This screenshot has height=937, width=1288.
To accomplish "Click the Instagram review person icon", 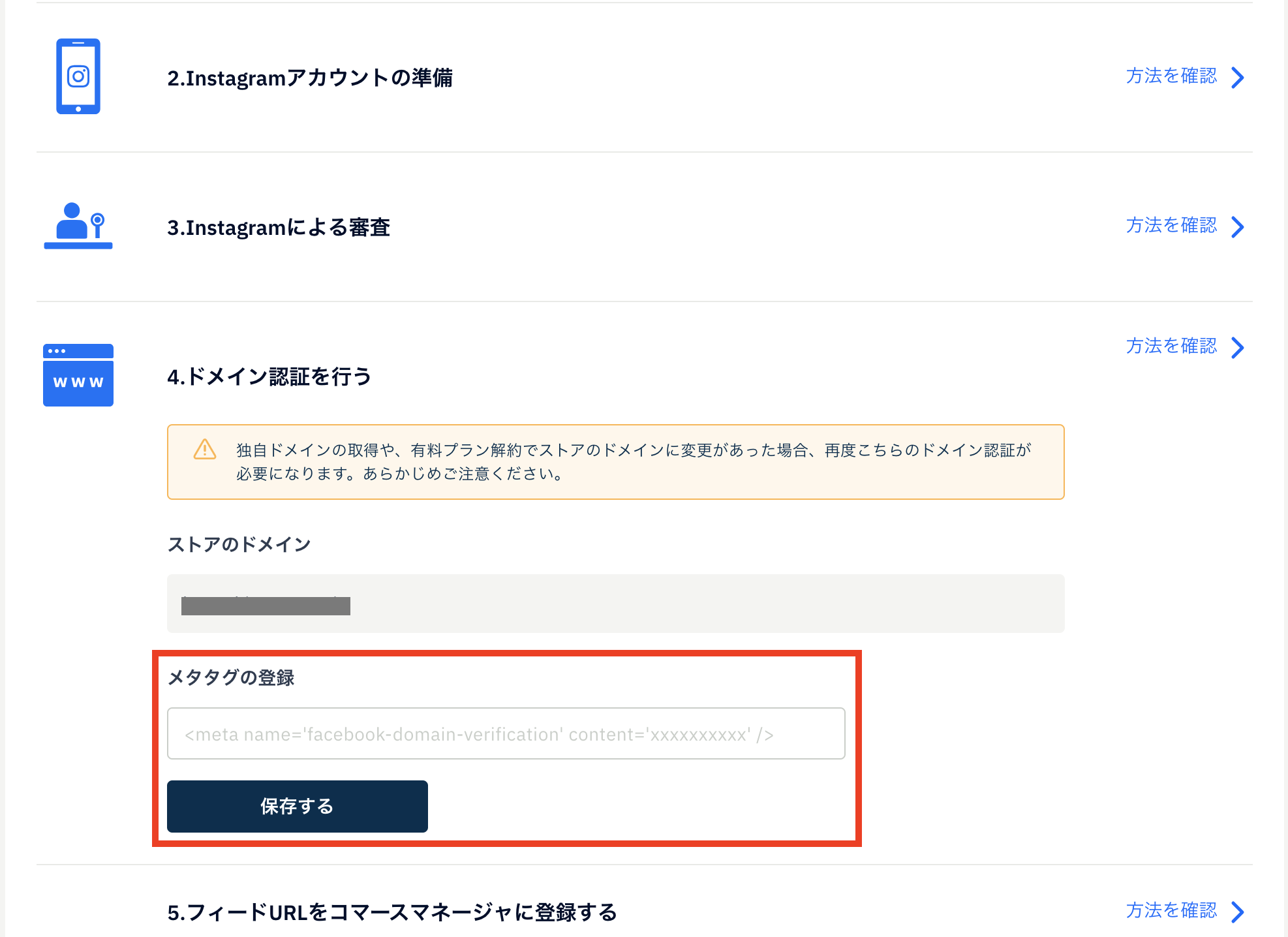I will 78,226.
